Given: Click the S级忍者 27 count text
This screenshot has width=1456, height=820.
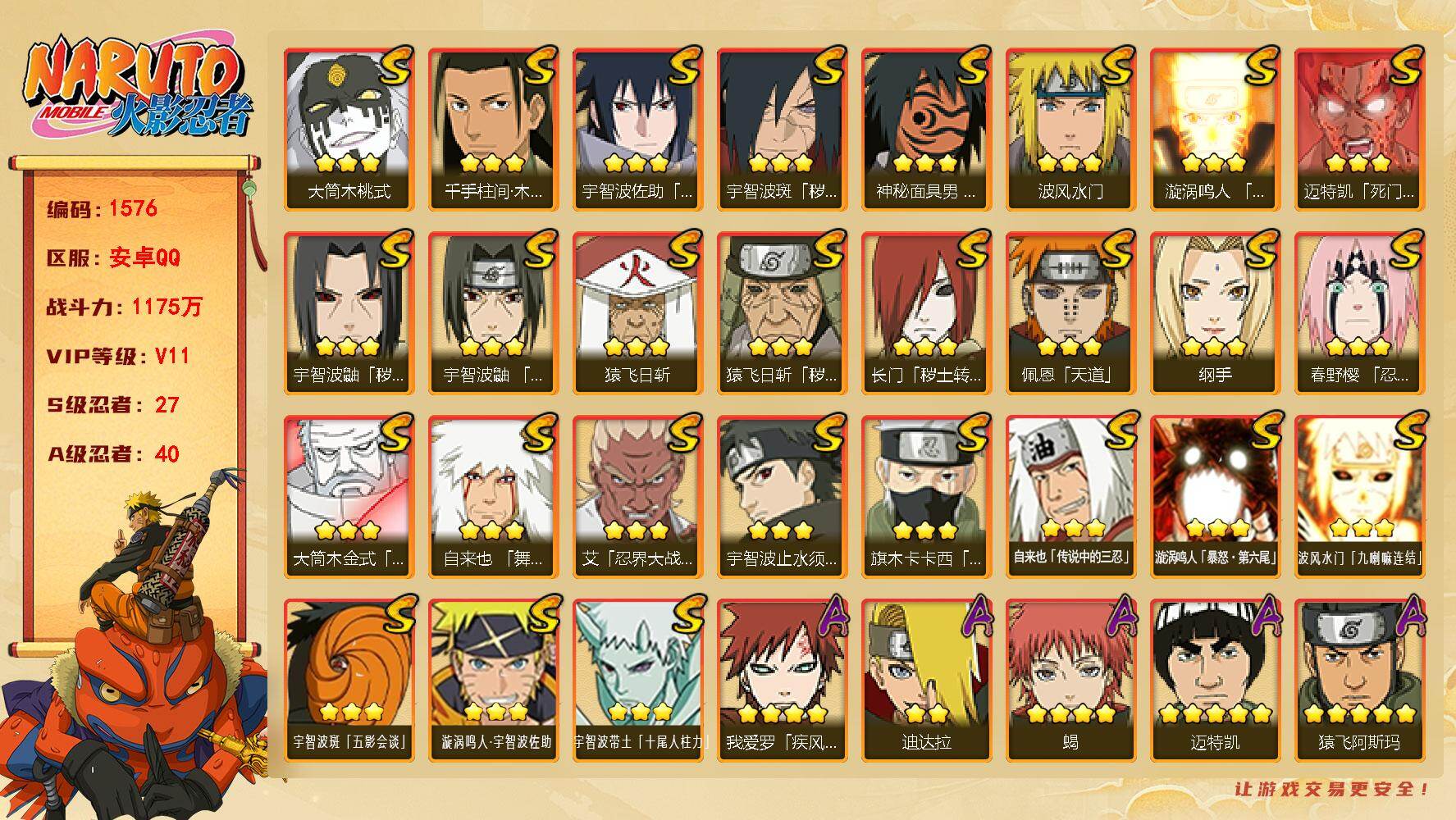Looking at the screenshot, I should 112,405.
